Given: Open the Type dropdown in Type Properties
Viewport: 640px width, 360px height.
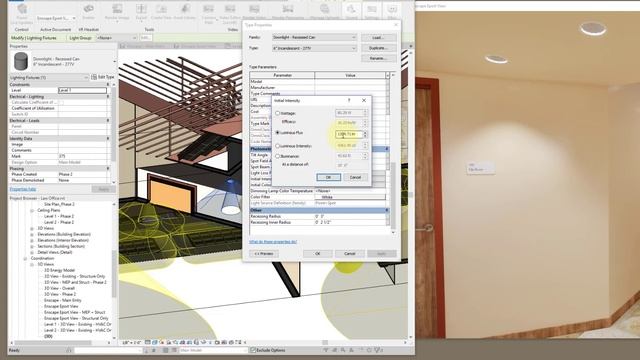Looking at the screenshot, I should point(314,48).
